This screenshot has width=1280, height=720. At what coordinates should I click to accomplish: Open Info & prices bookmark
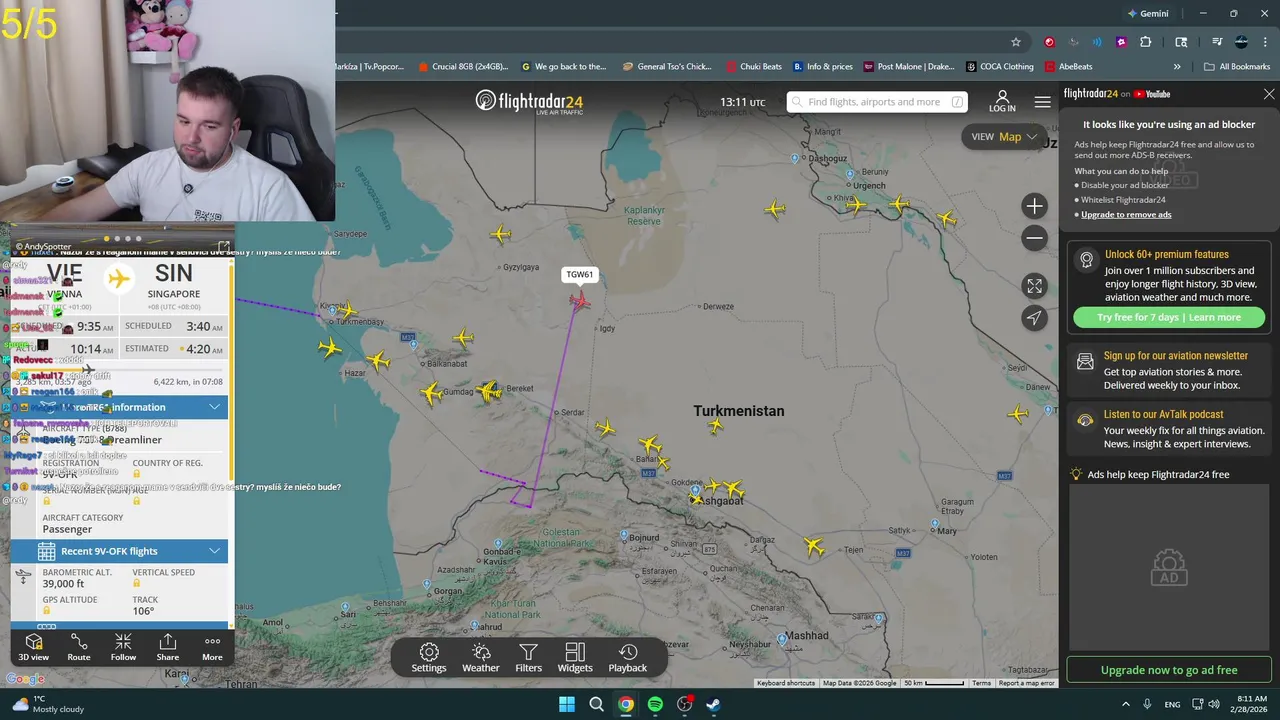coord(822,67)
